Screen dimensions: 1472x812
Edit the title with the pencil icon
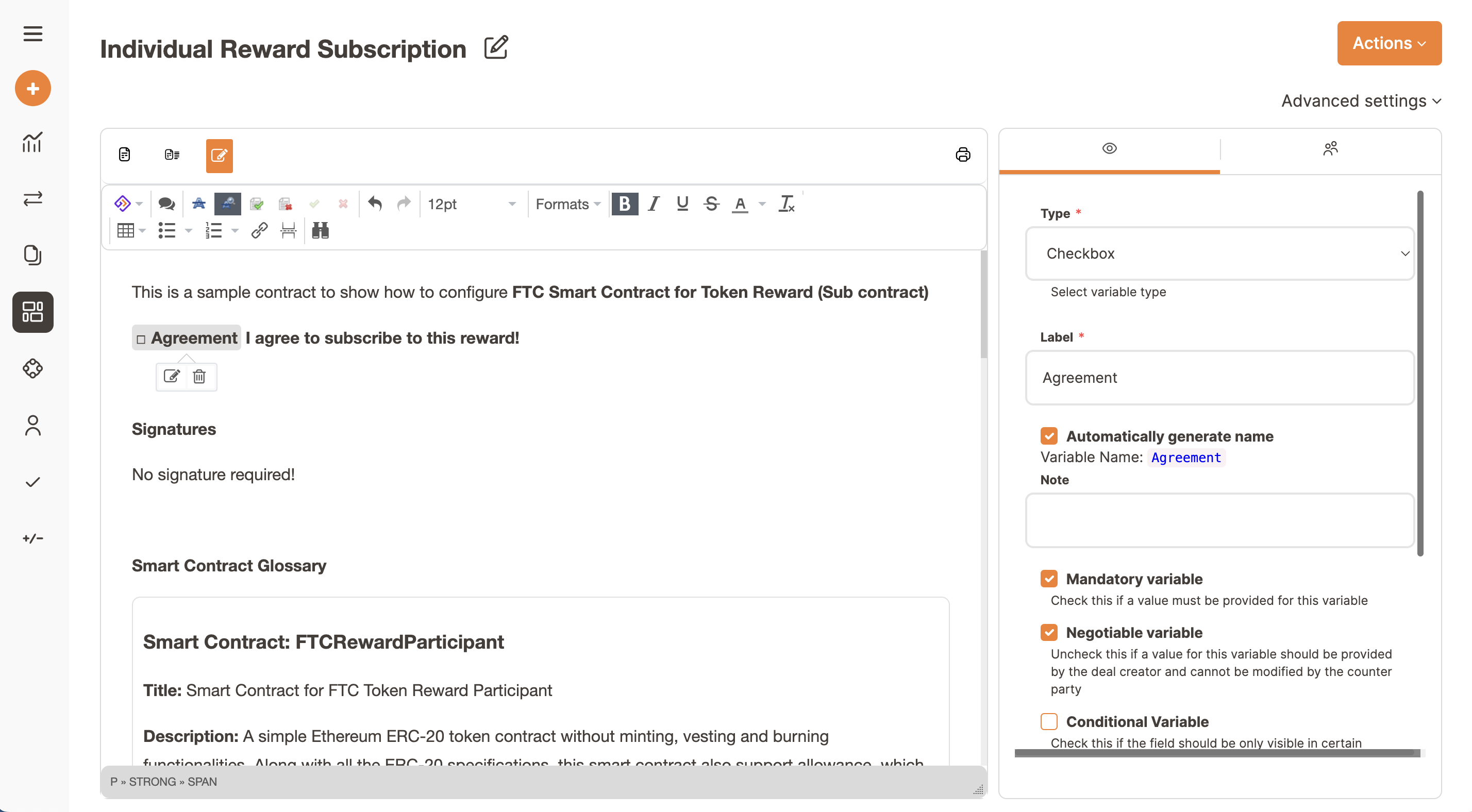pyautogui.click(x=496, y=47)
